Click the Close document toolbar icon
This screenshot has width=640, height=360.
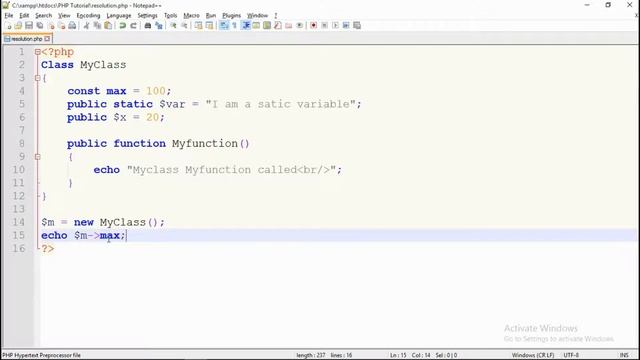point(51,25)
